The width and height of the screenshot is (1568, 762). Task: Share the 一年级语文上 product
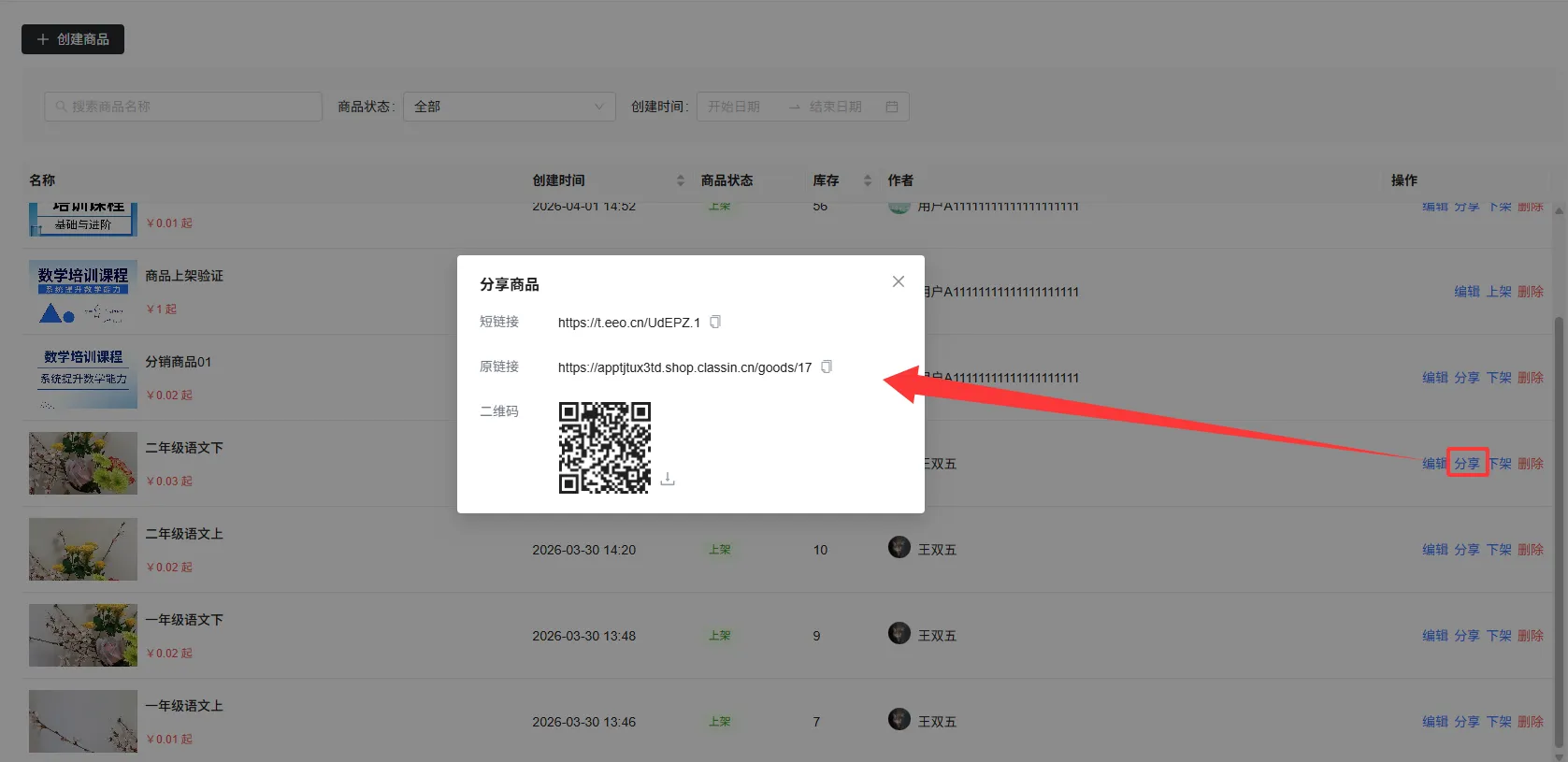1467,722
